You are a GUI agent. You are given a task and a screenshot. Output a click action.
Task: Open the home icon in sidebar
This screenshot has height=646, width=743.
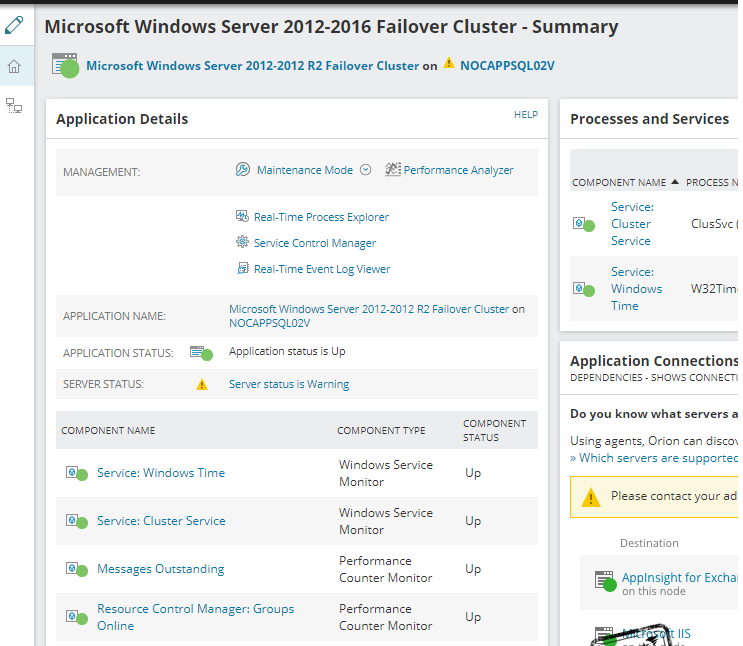tap(14, 66)
